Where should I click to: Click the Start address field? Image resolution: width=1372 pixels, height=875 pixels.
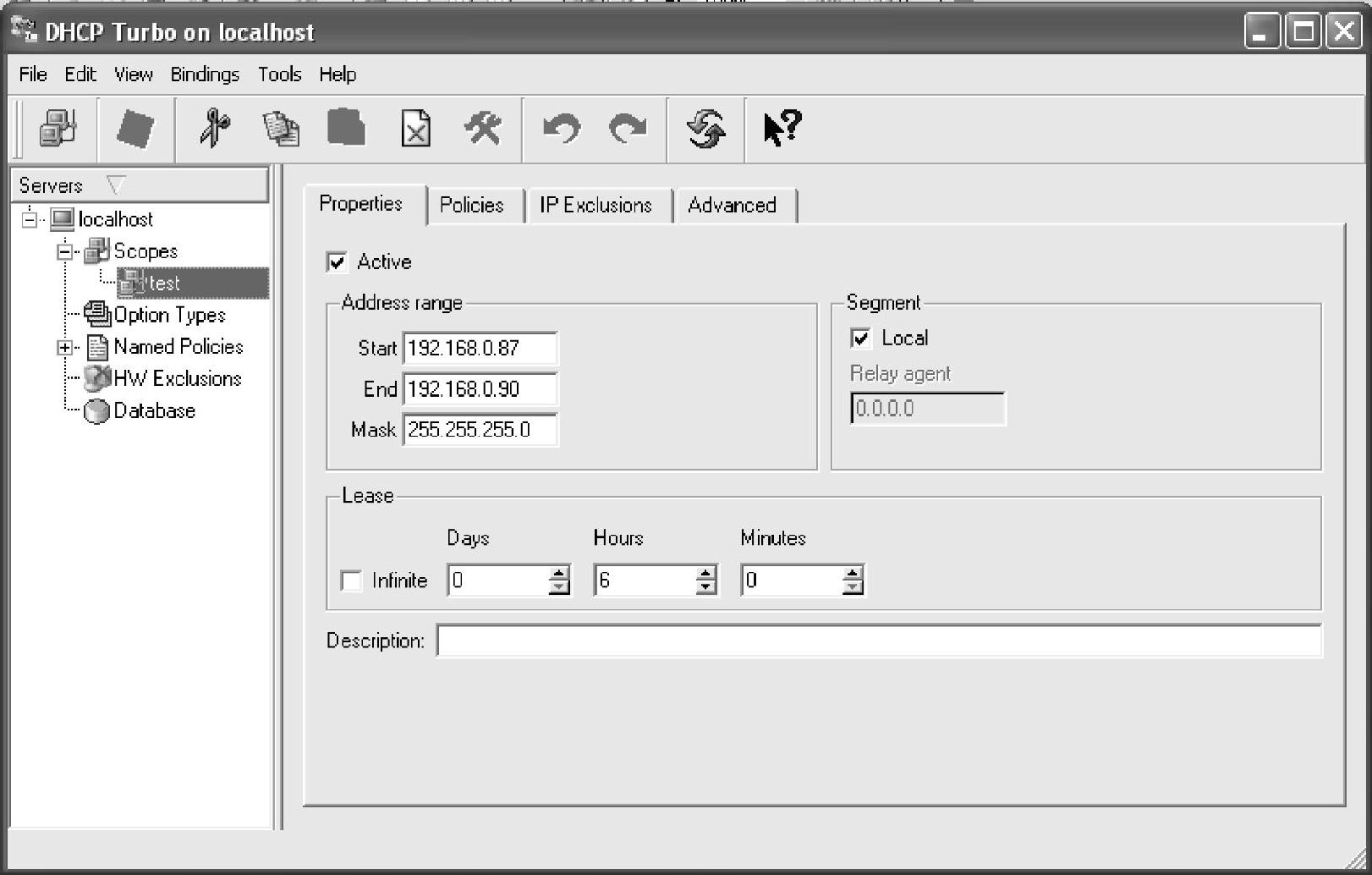click(480, 349)
